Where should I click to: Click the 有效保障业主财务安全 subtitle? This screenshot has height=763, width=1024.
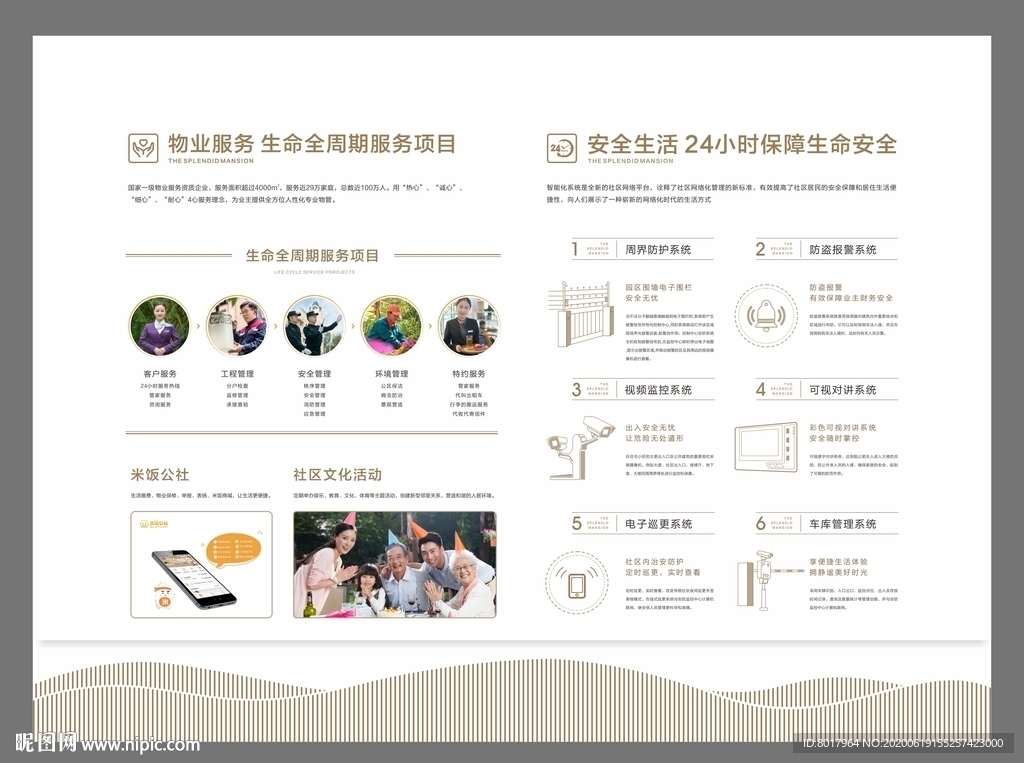pyautogui.click(x=851, y=298)
